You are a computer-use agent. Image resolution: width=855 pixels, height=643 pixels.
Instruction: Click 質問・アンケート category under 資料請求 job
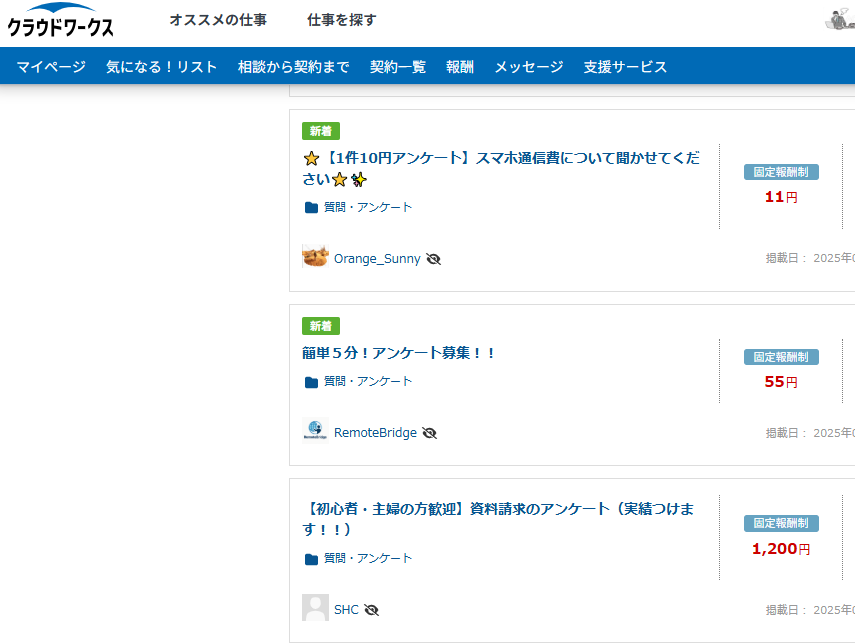click(x=368, y=558)
